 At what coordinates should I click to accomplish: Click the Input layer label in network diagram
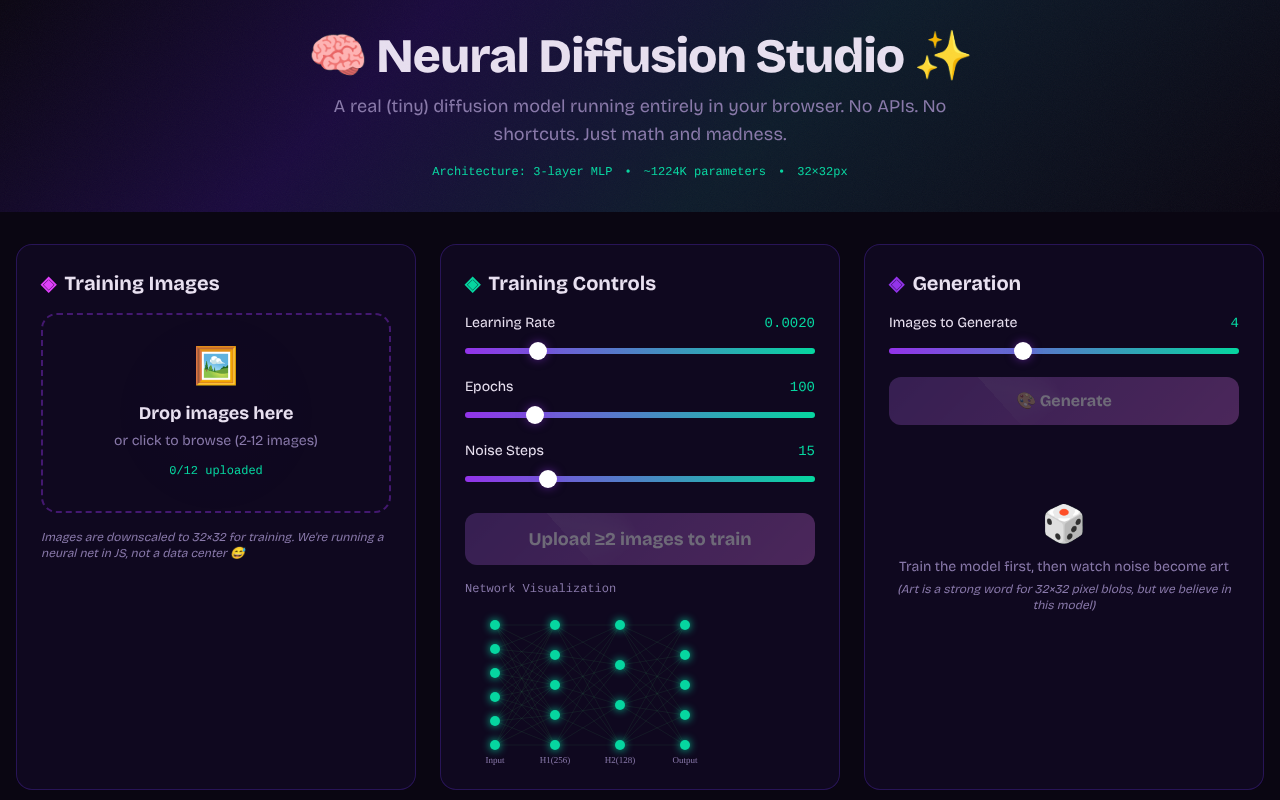(x=495, y=760)
